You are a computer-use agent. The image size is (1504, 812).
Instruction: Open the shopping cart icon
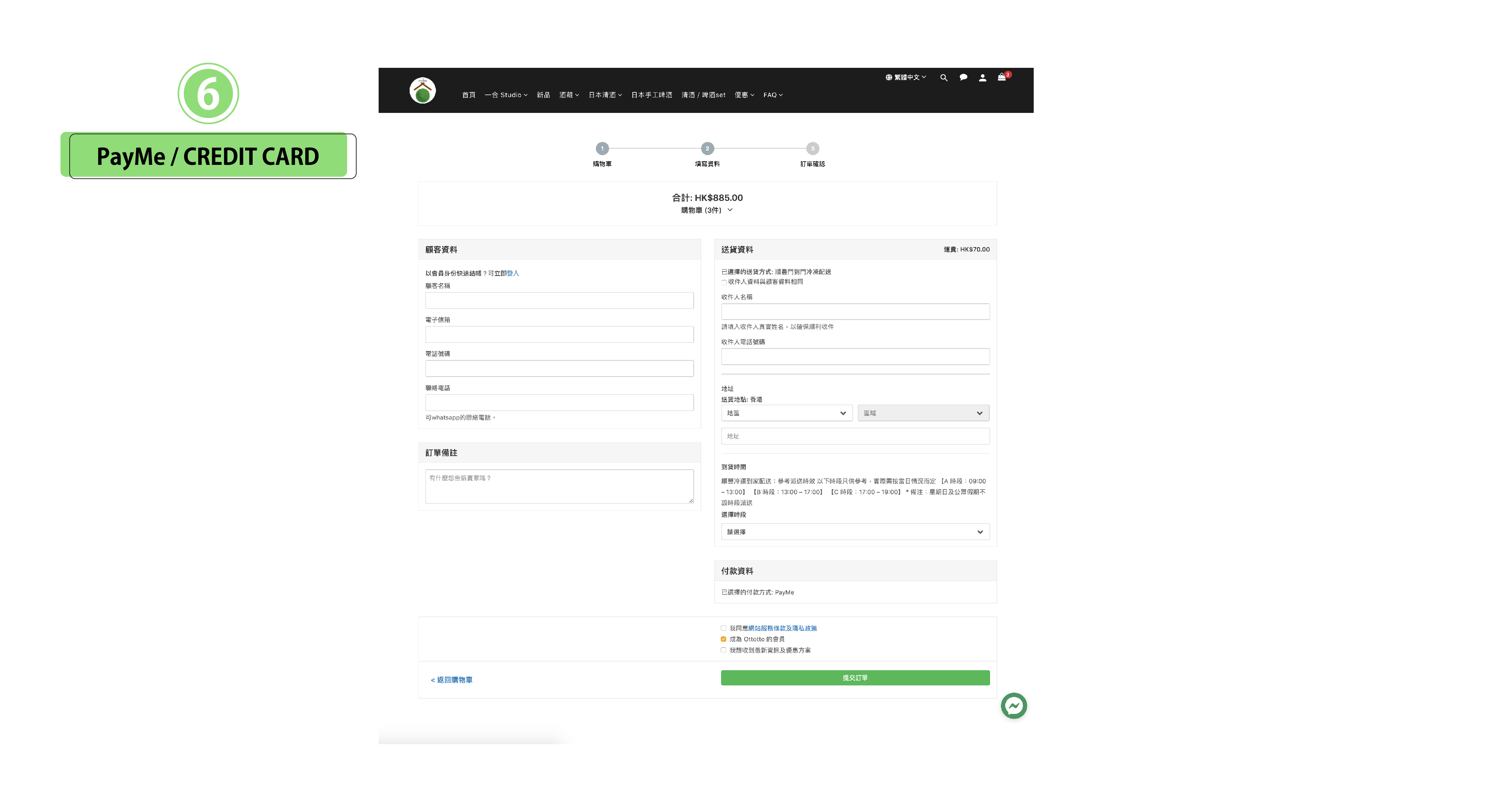(1002, 77)
